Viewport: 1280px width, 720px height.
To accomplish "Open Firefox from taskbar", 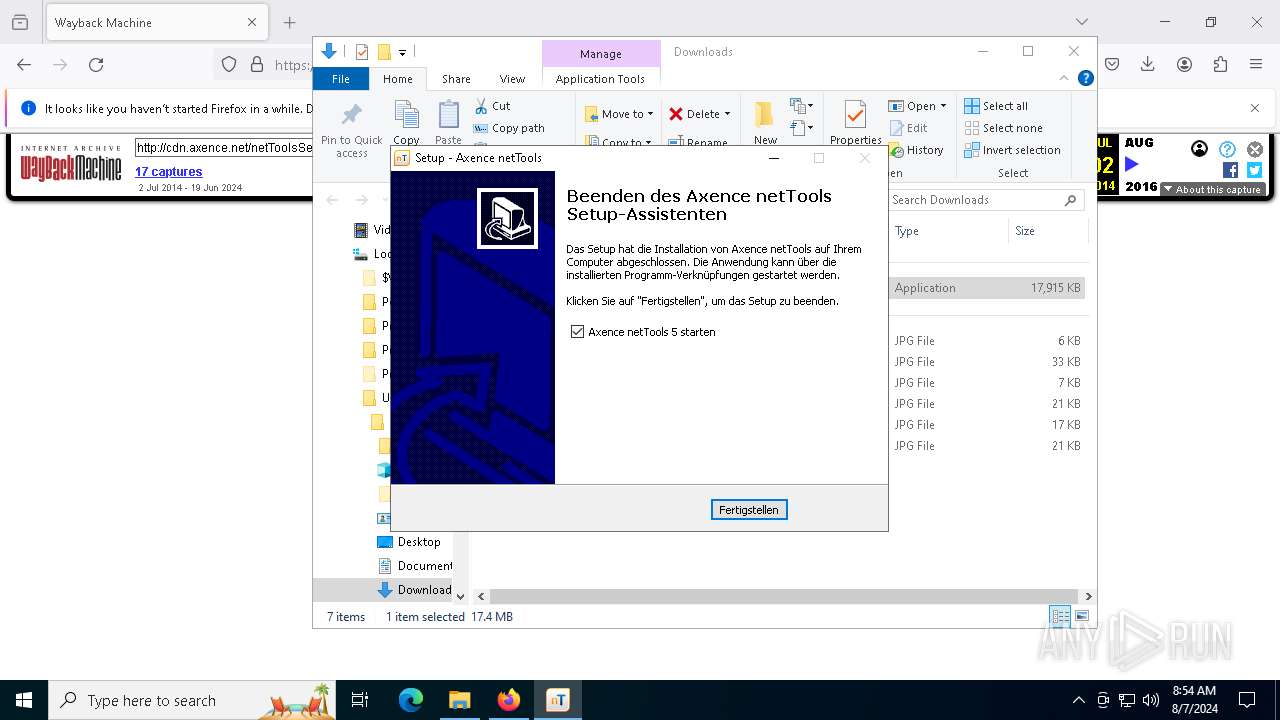I will (x=509, y=700).
